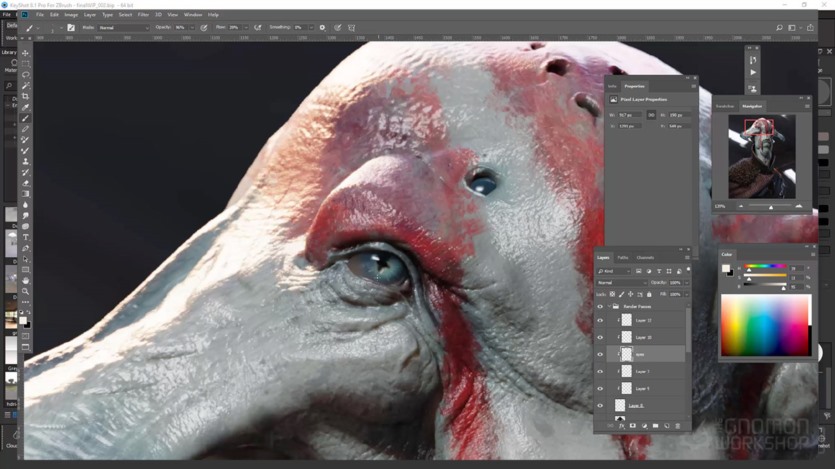Select the Clone Stamp tool

[26, 161]
